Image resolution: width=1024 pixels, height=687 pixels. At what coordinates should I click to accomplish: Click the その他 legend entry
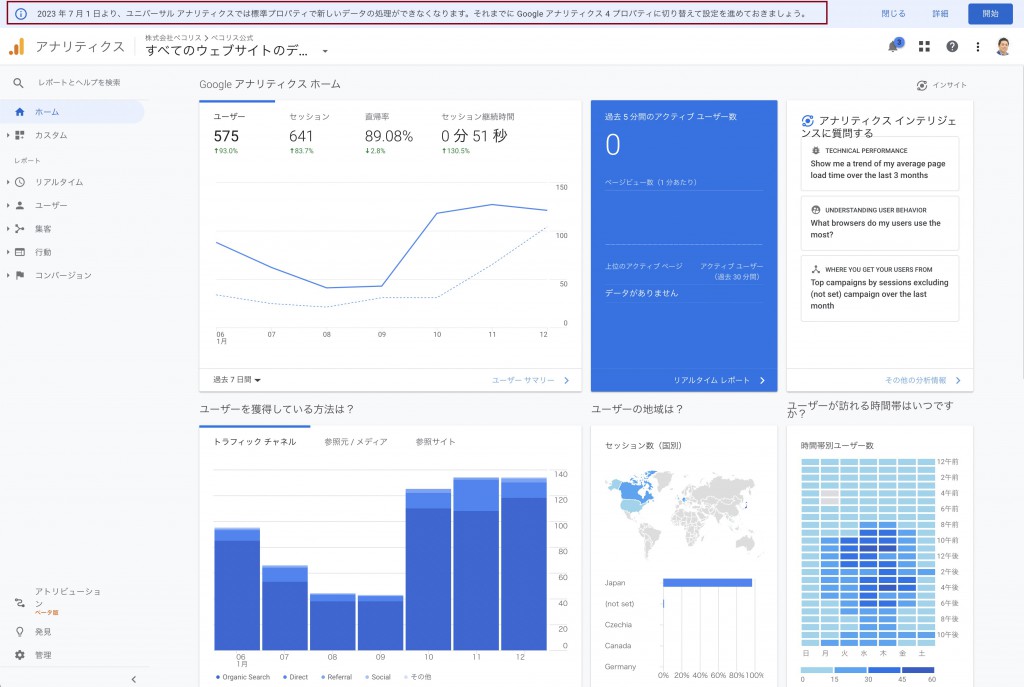[418, 677]
